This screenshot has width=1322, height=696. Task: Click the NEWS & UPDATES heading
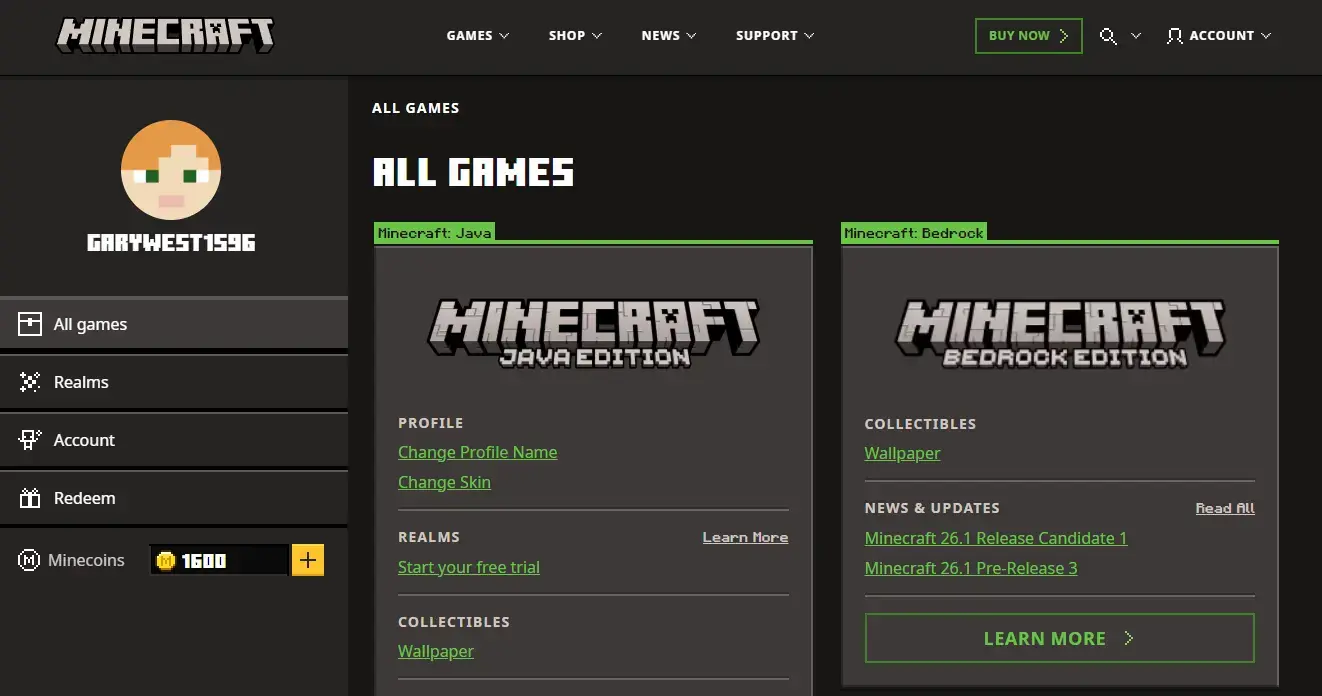tap(932, 508)
